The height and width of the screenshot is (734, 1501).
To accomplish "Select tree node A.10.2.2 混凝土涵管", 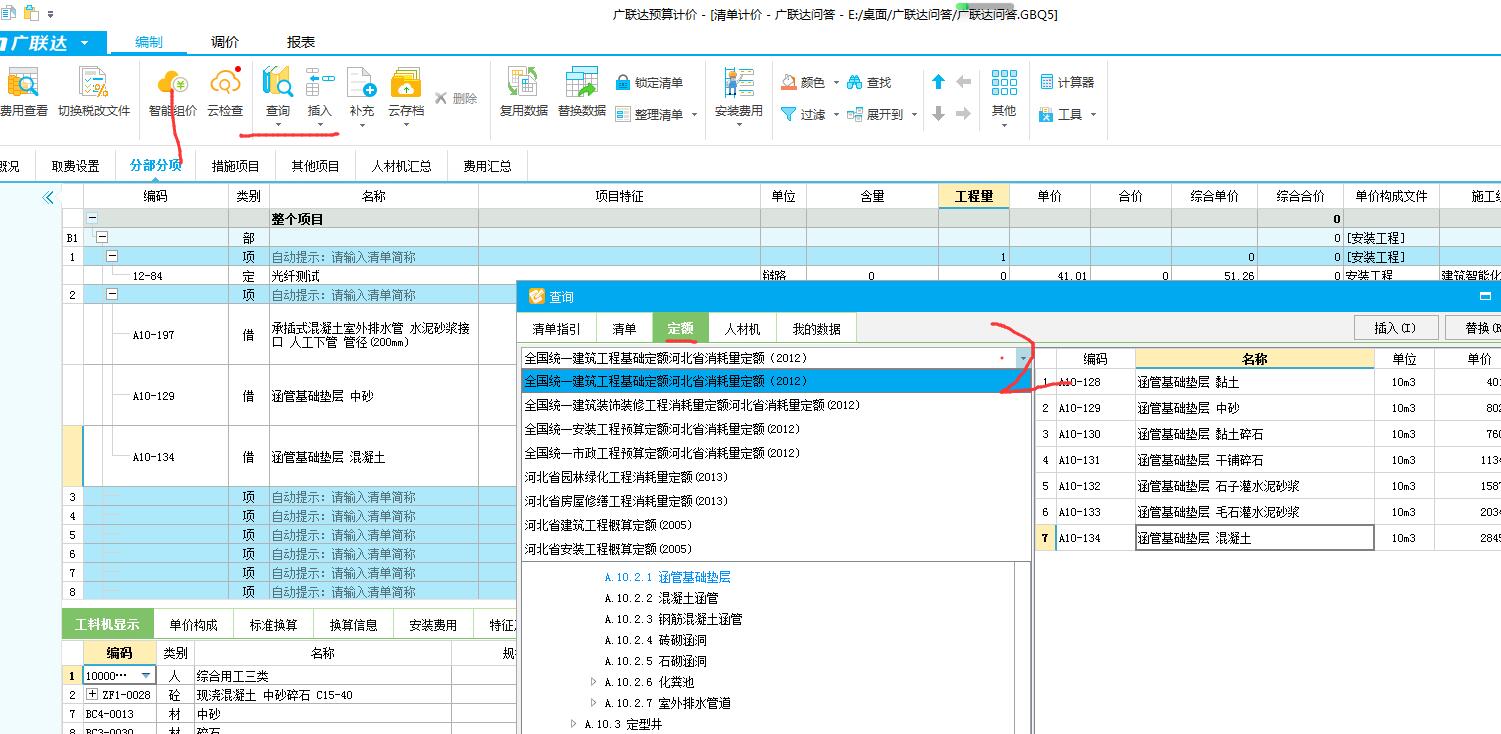I will pyautogui.click(x=661, y=598).
